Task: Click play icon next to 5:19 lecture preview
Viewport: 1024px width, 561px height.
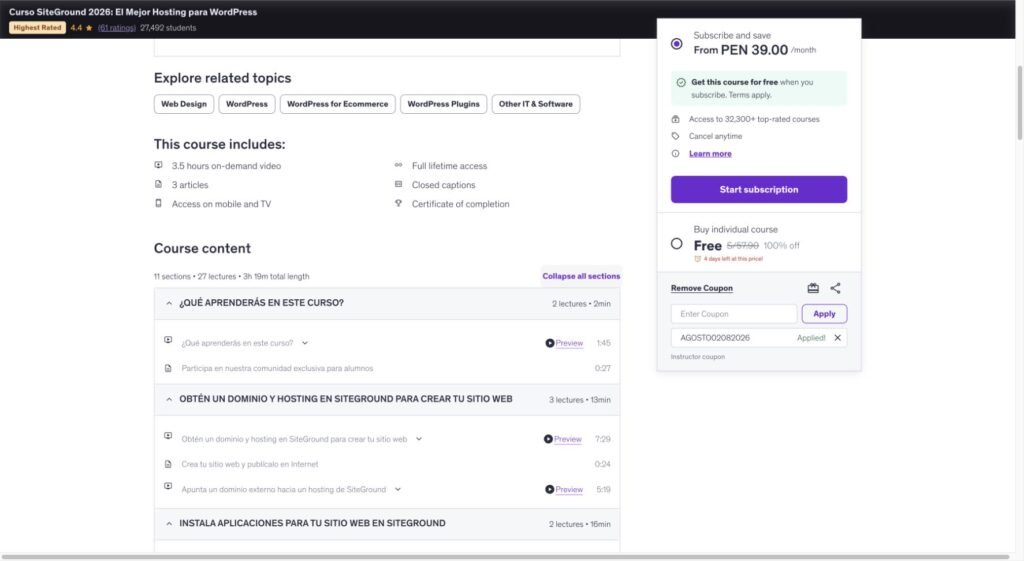Action: click(x=550, y=489)
